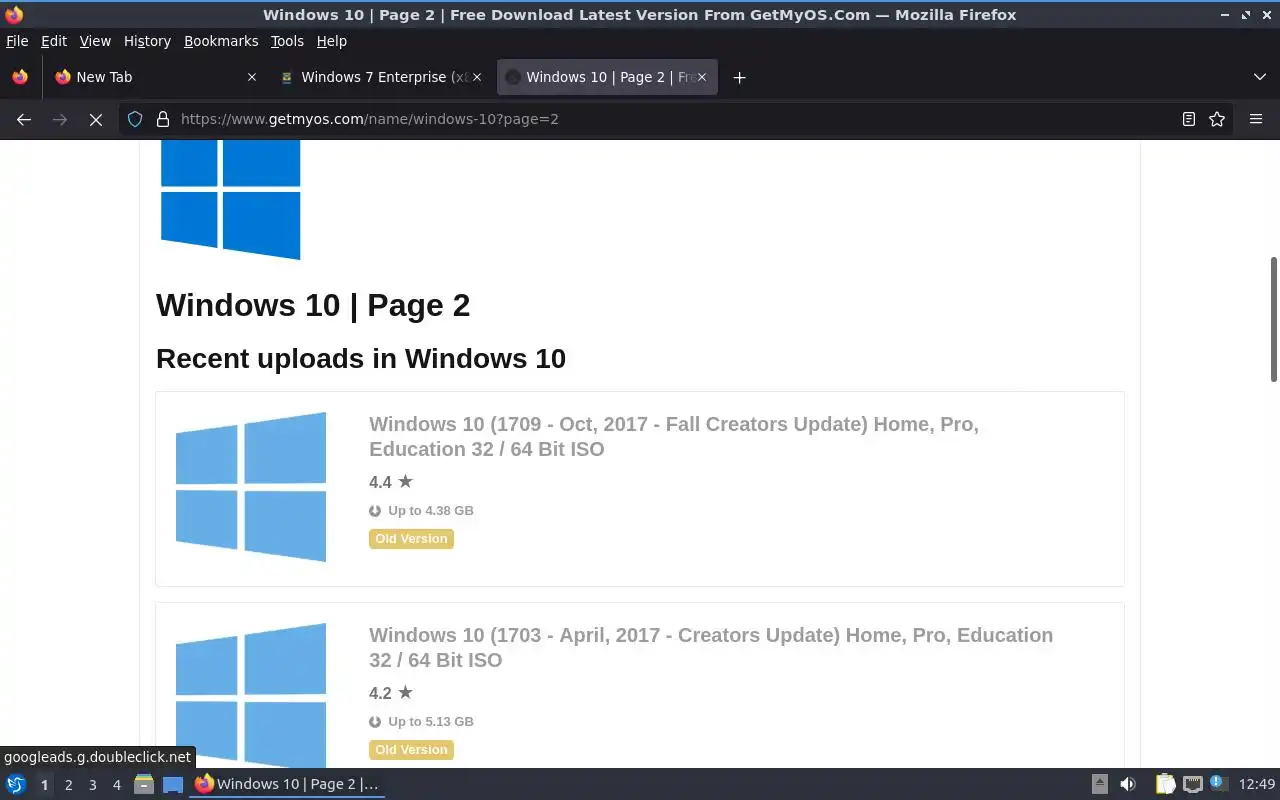
Task: Close the Windows 7 Enterprise tab
Action: point(477,77)
